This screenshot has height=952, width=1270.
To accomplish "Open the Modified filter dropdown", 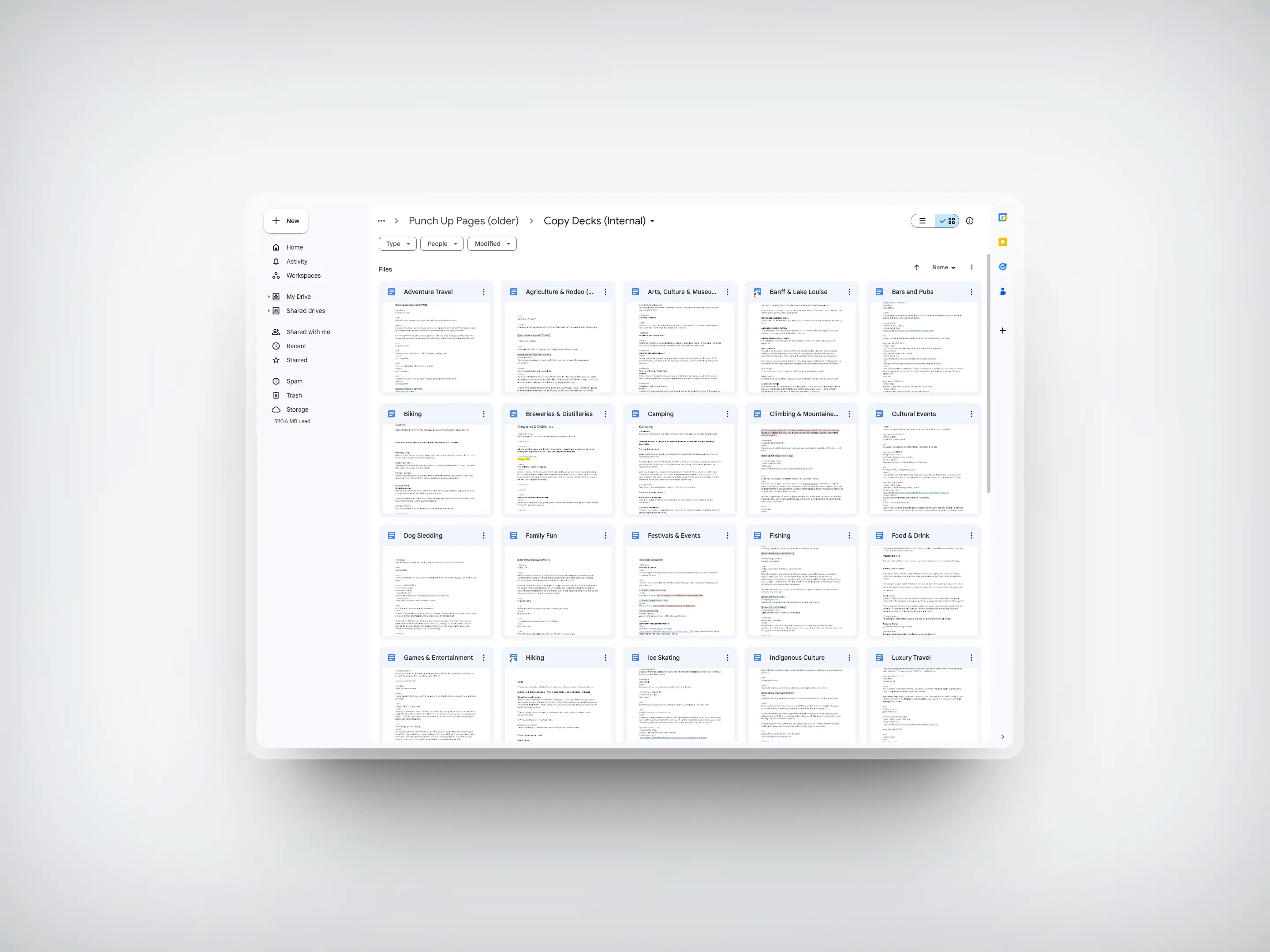I will click(x=492, y=244).
